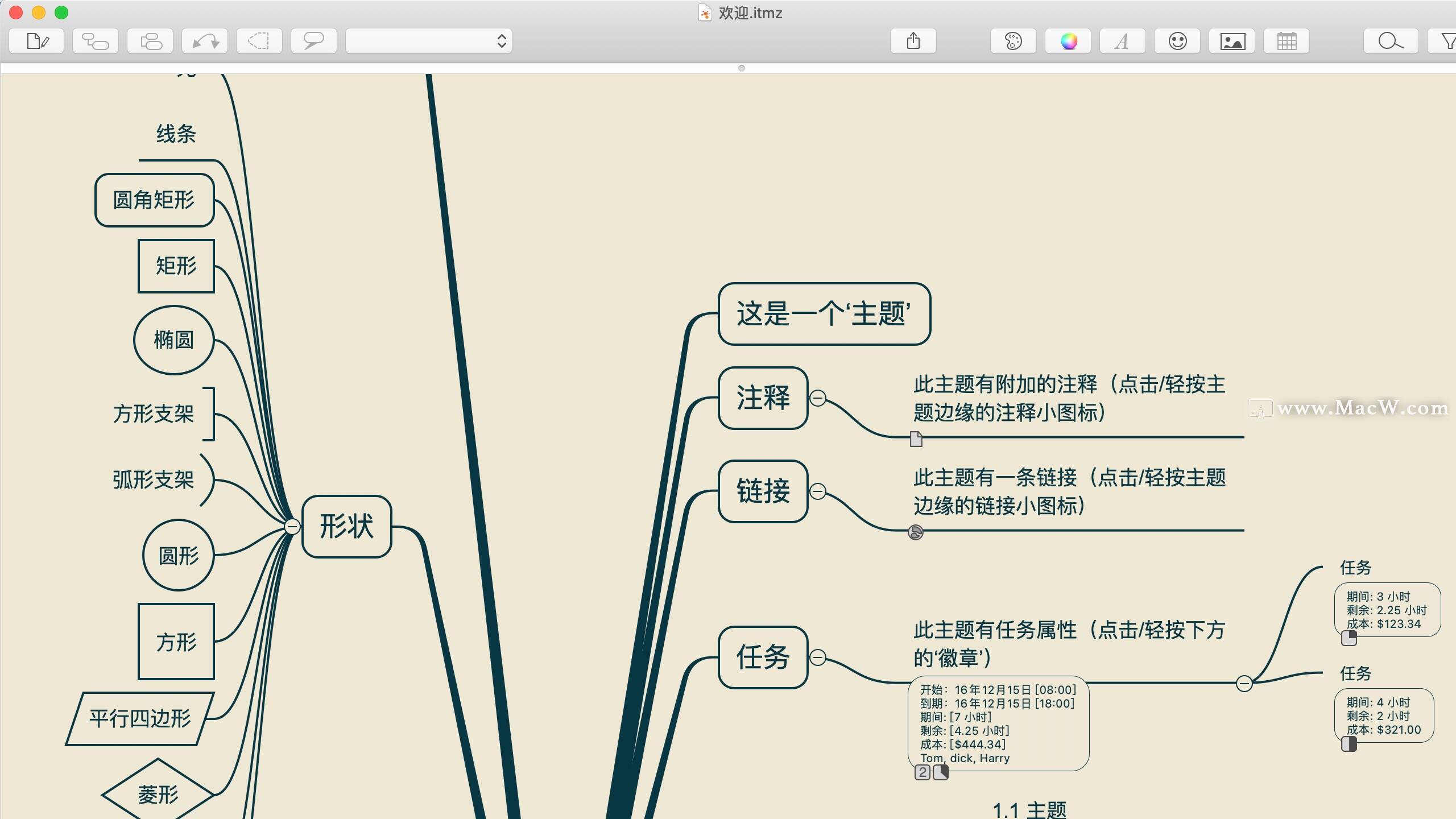The width and height of the screenshot is (1456, 819).
Task: Collapse the 形状 branch
Action: [292, 527]
